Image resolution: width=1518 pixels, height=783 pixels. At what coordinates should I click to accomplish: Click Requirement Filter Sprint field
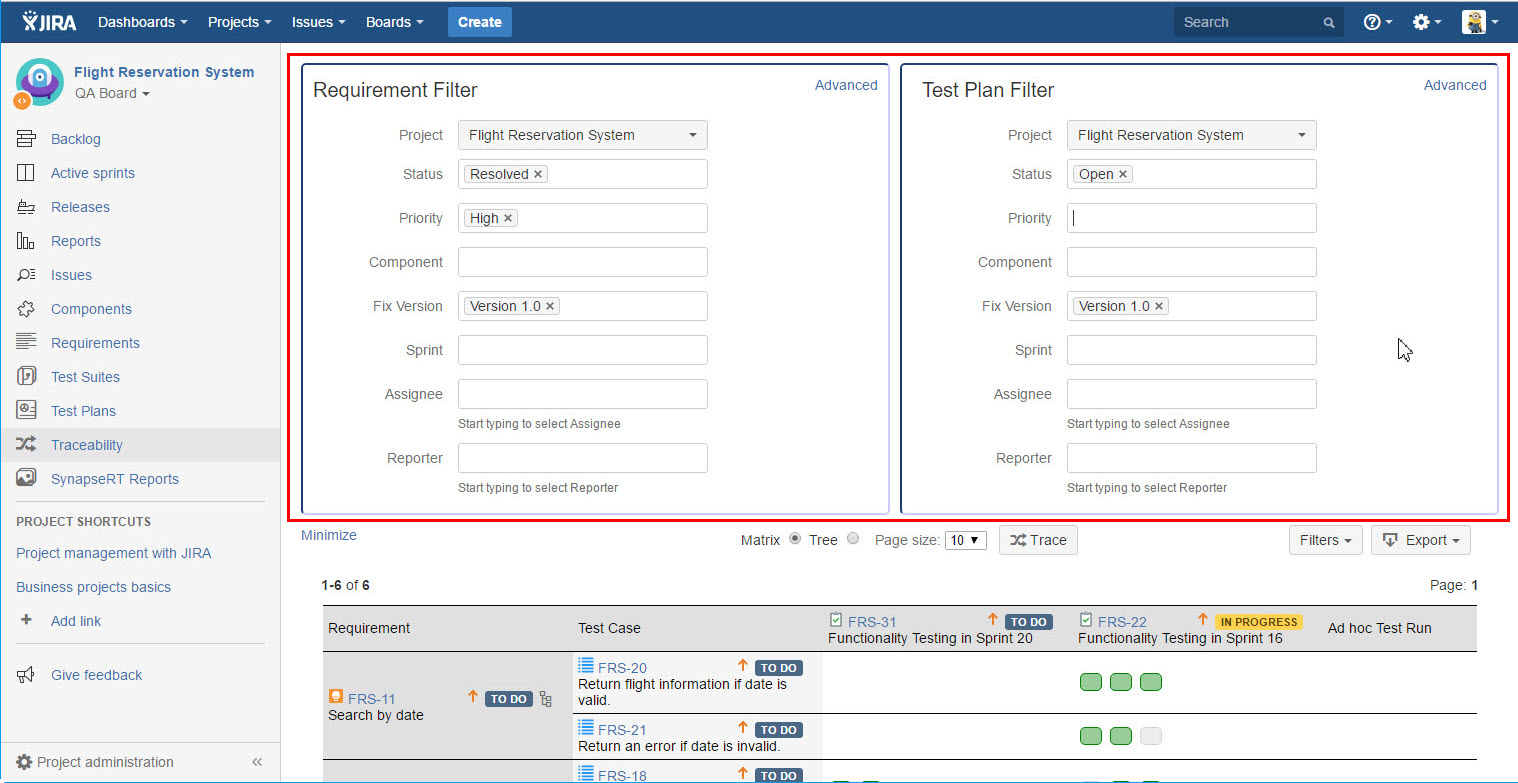tap(583, 350)
